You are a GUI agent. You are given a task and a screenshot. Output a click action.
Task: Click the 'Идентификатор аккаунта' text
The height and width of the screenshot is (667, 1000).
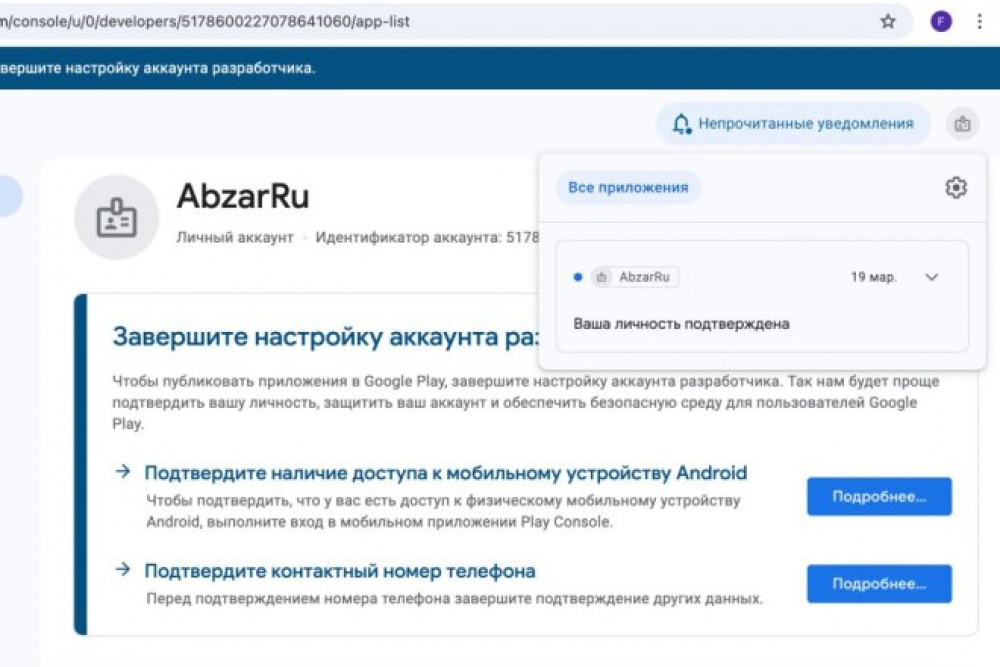tap(427, 237)
